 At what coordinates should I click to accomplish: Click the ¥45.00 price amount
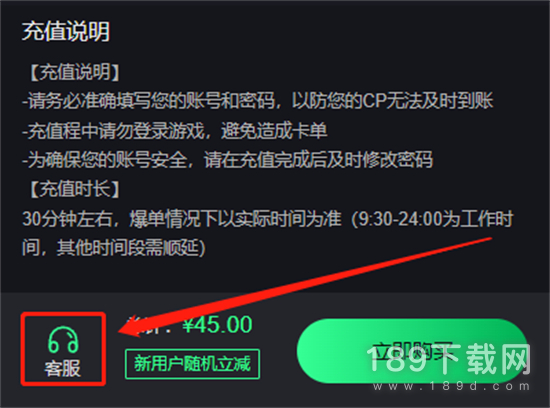click(x=217, y=325)
